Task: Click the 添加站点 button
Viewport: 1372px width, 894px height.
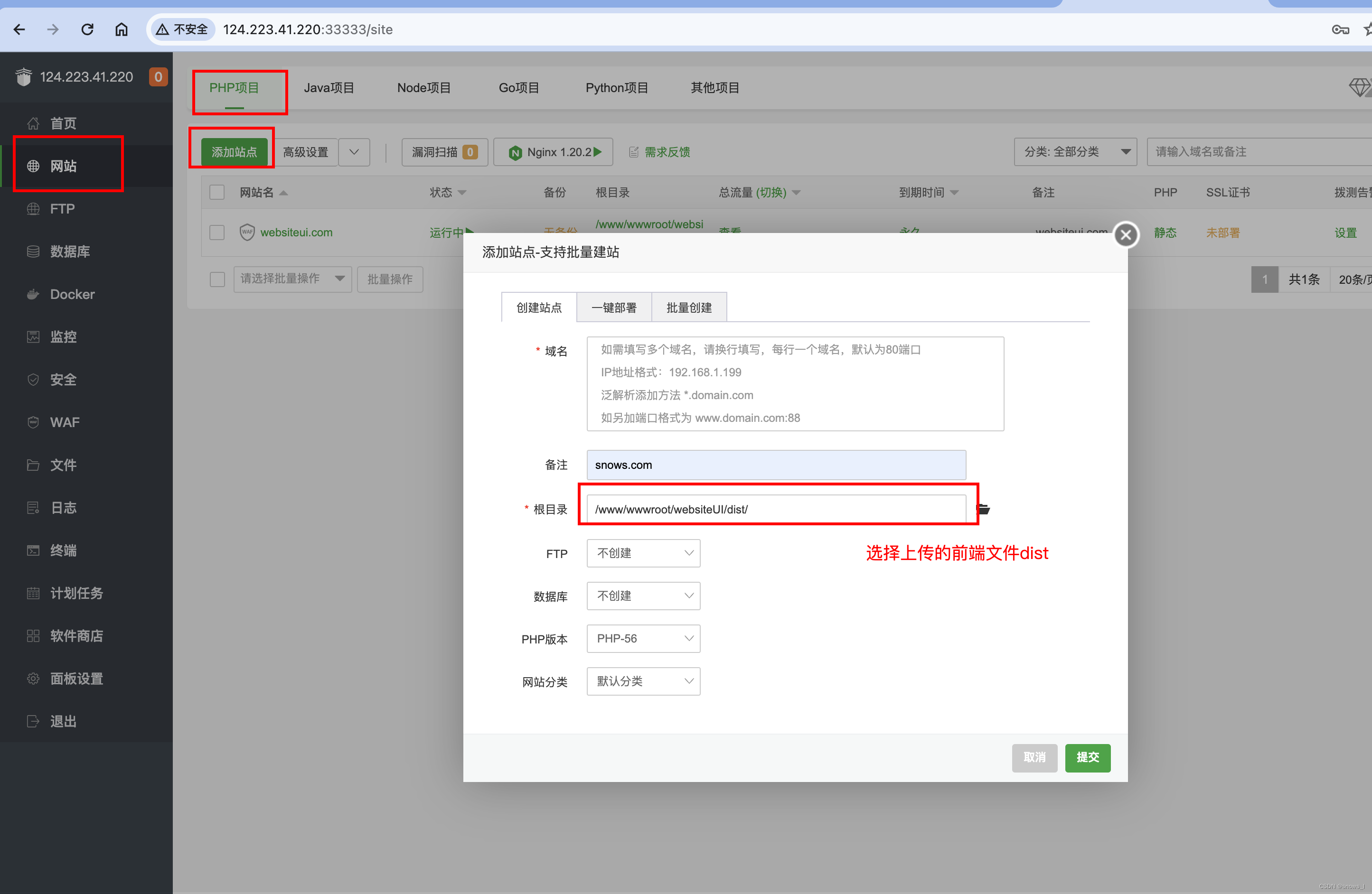Action: (234, 152)
